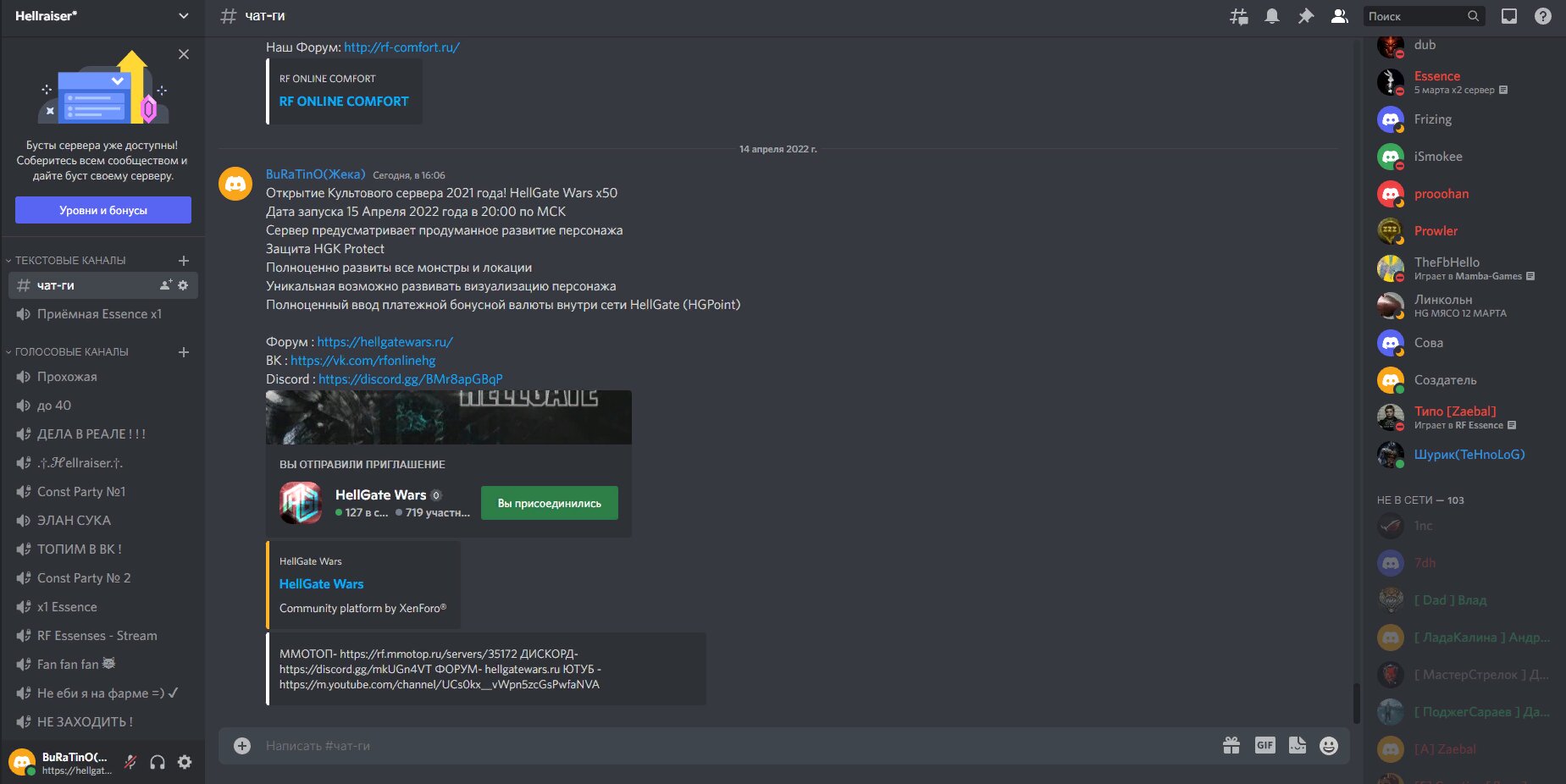Join RF Essenses - Stream voice channel
Viewport: 1566px width, 784px height.
[x=103, y=636]
